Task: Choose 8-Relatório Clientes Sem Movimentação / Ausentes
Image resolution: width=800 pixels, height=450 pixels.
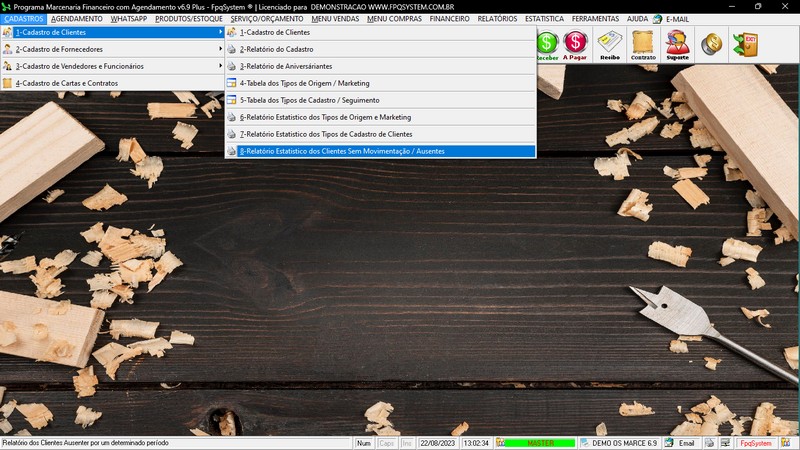Action: [x=381, y=151]
